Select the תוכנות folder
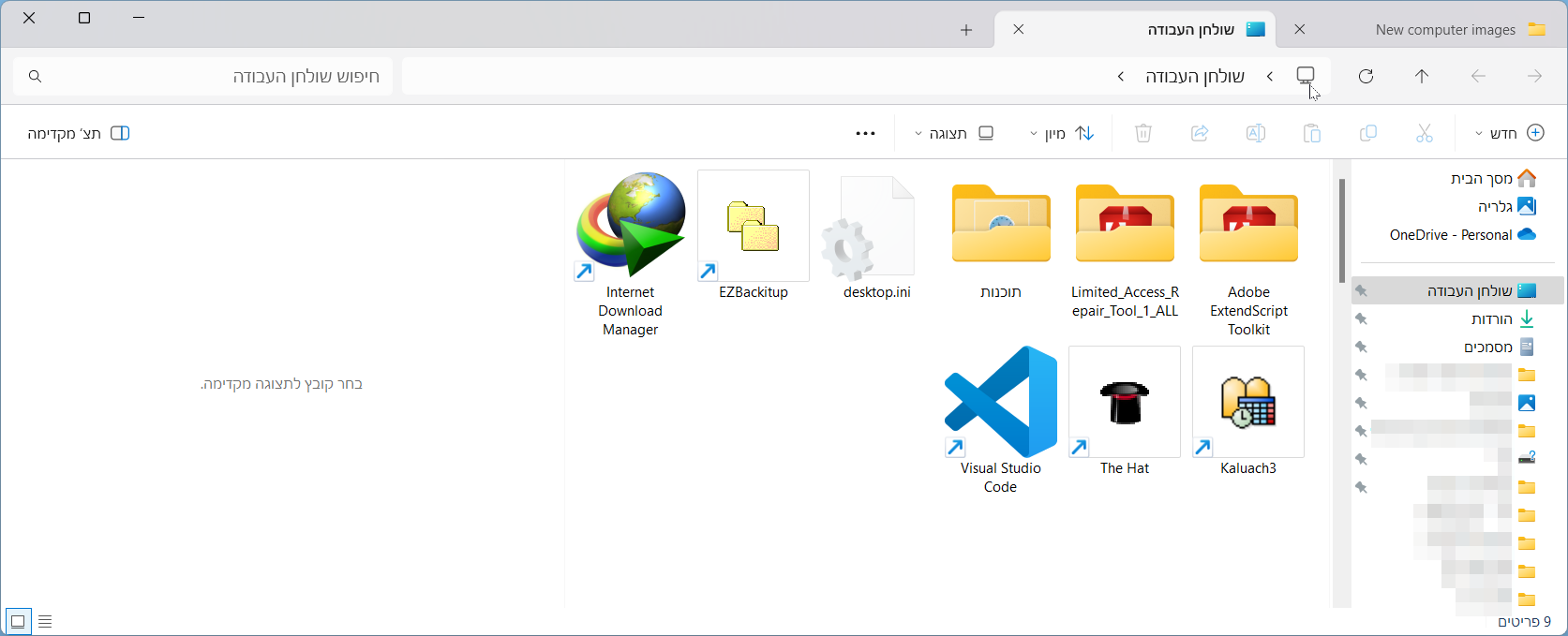 click(1001, 236)
